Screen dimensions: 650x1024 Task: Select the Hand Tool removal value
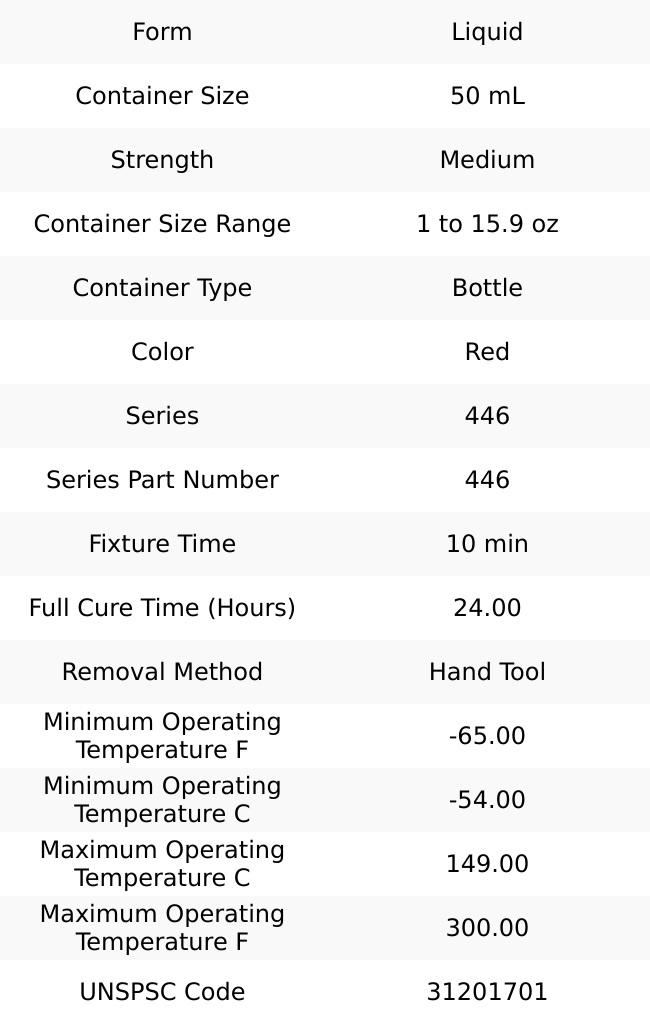tap(487, 672)
